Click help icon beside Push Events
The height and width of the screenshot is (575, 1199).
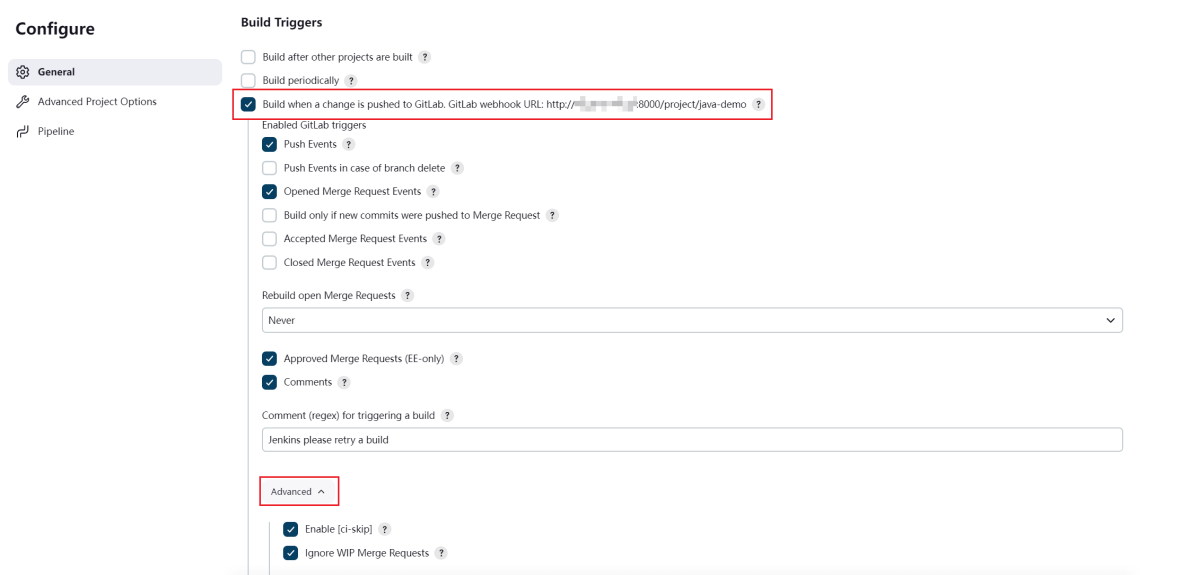(x=349, y=145)
